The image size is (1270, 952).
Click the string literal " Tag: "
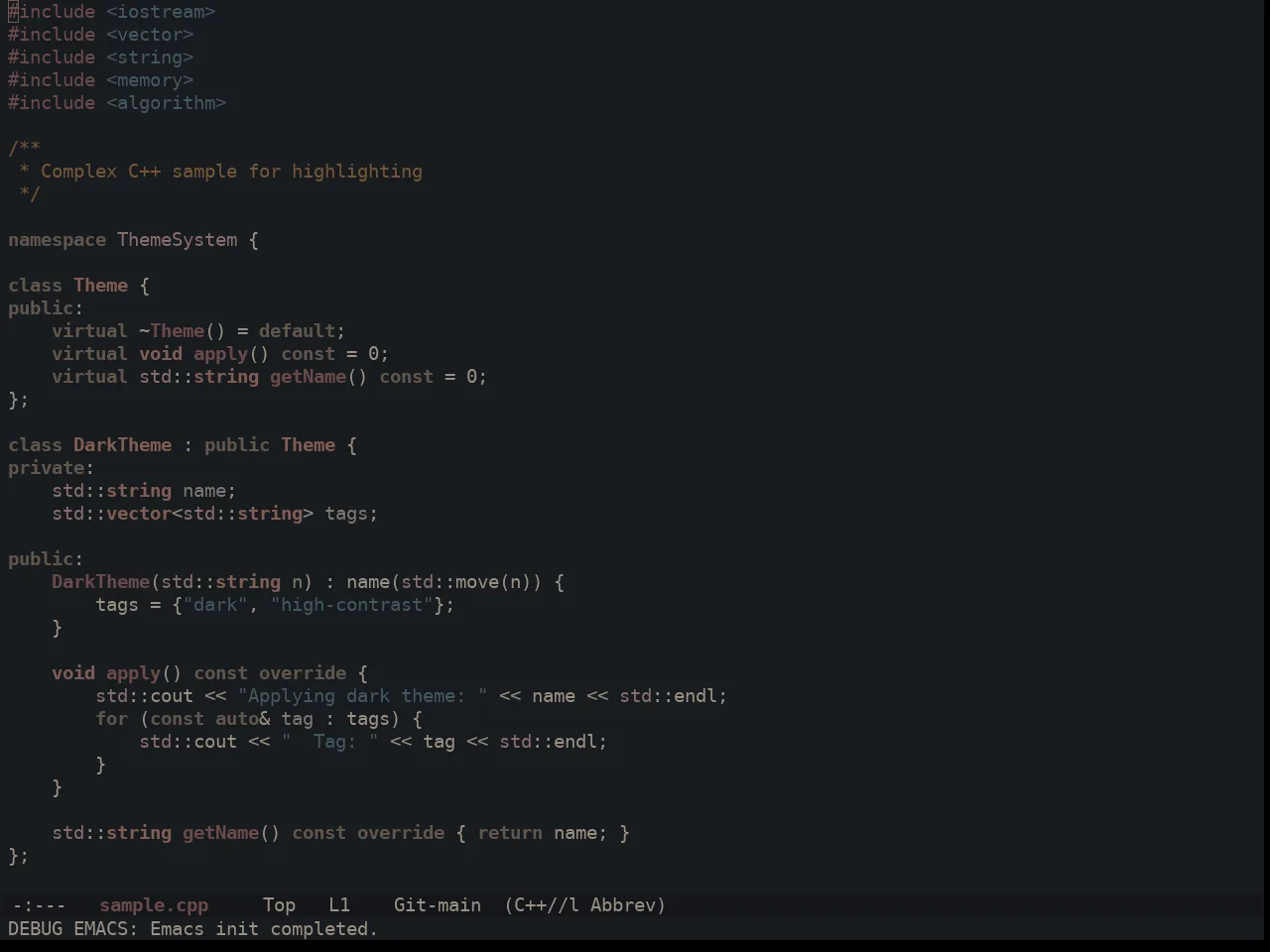pyautogui.click(x=330, y=742)
